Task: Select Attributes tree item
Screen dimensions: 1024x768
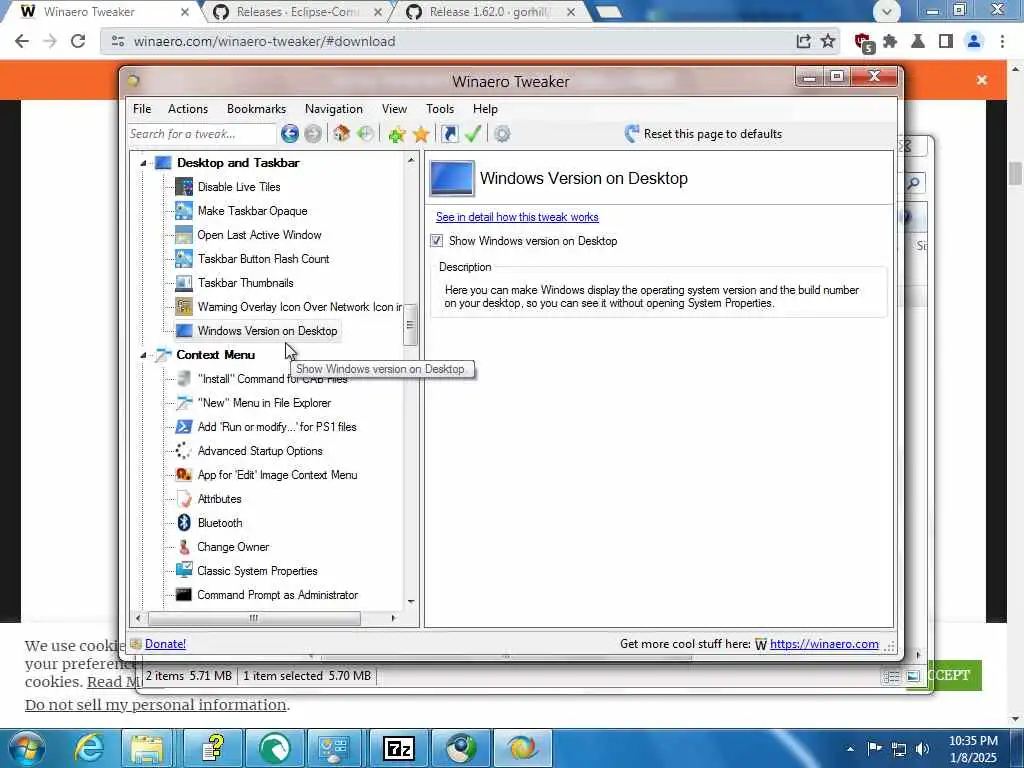Action: 219,499
